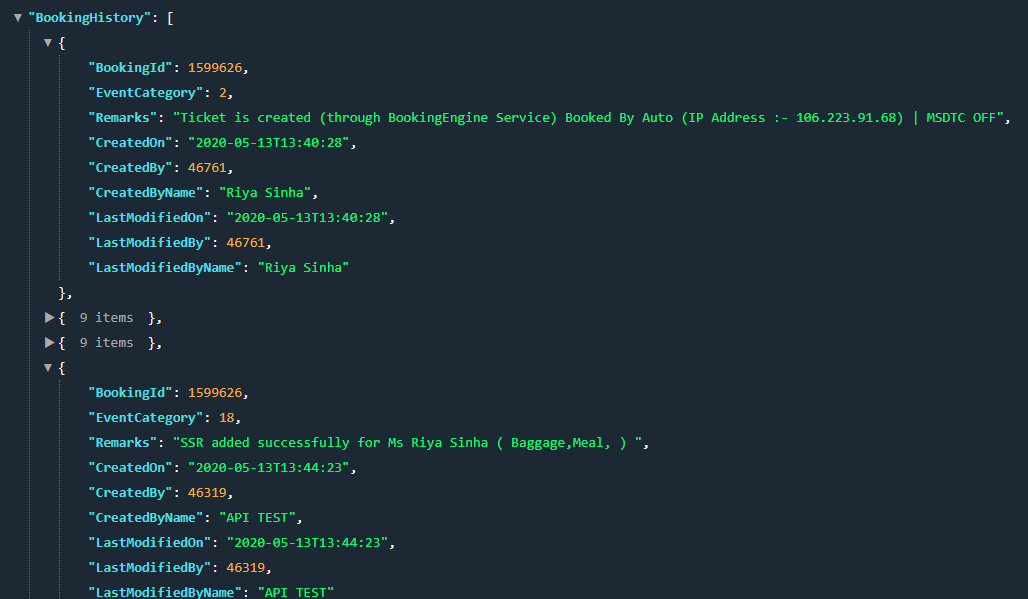The width and height of the screenshot is (1028, 599).
Task: Collapse the BookingHistory array
Action: pyautogui.click(x=17, y=18)
